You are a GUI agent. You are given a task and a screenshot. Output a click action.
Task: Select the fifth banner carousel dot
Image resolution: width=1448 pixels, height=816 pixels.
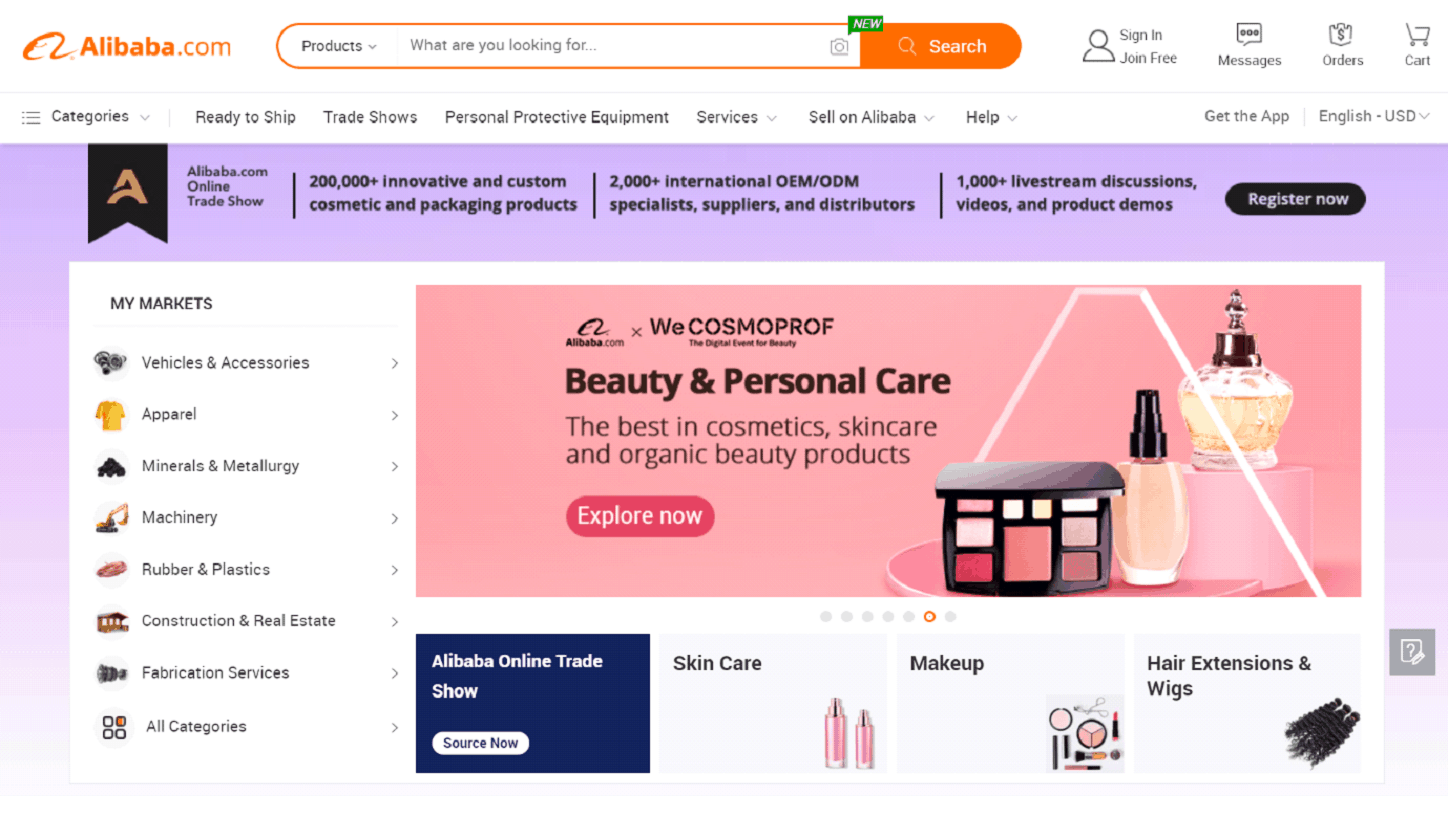[x=909, y=617]
